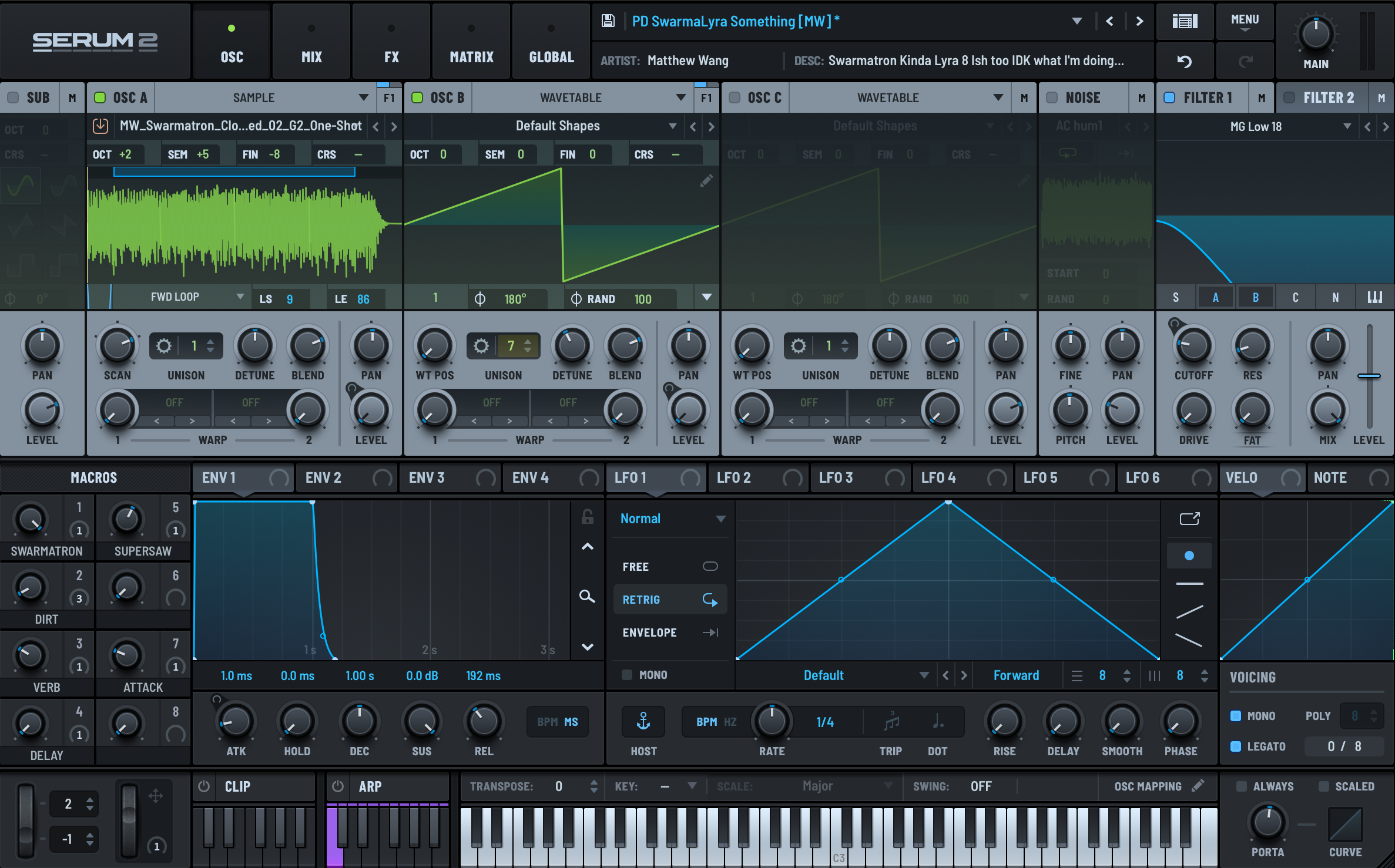Enable the OSC C oscillator
Screen dimensions: 1395x868
[735, 97]
